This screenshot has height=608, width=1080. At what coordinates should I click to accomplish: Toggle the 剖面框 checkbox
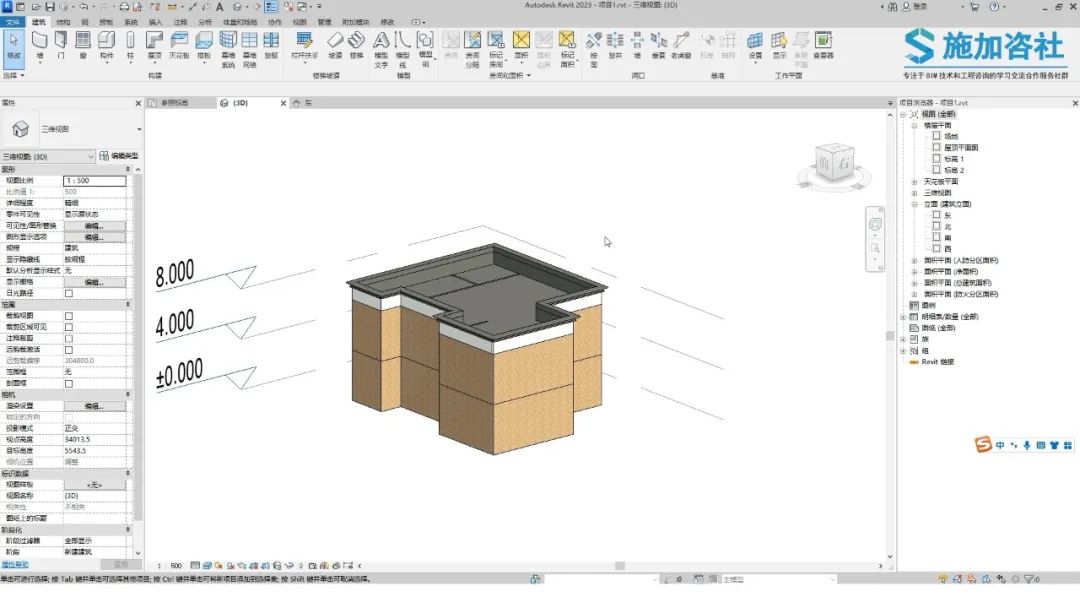(x=69, y=384)
